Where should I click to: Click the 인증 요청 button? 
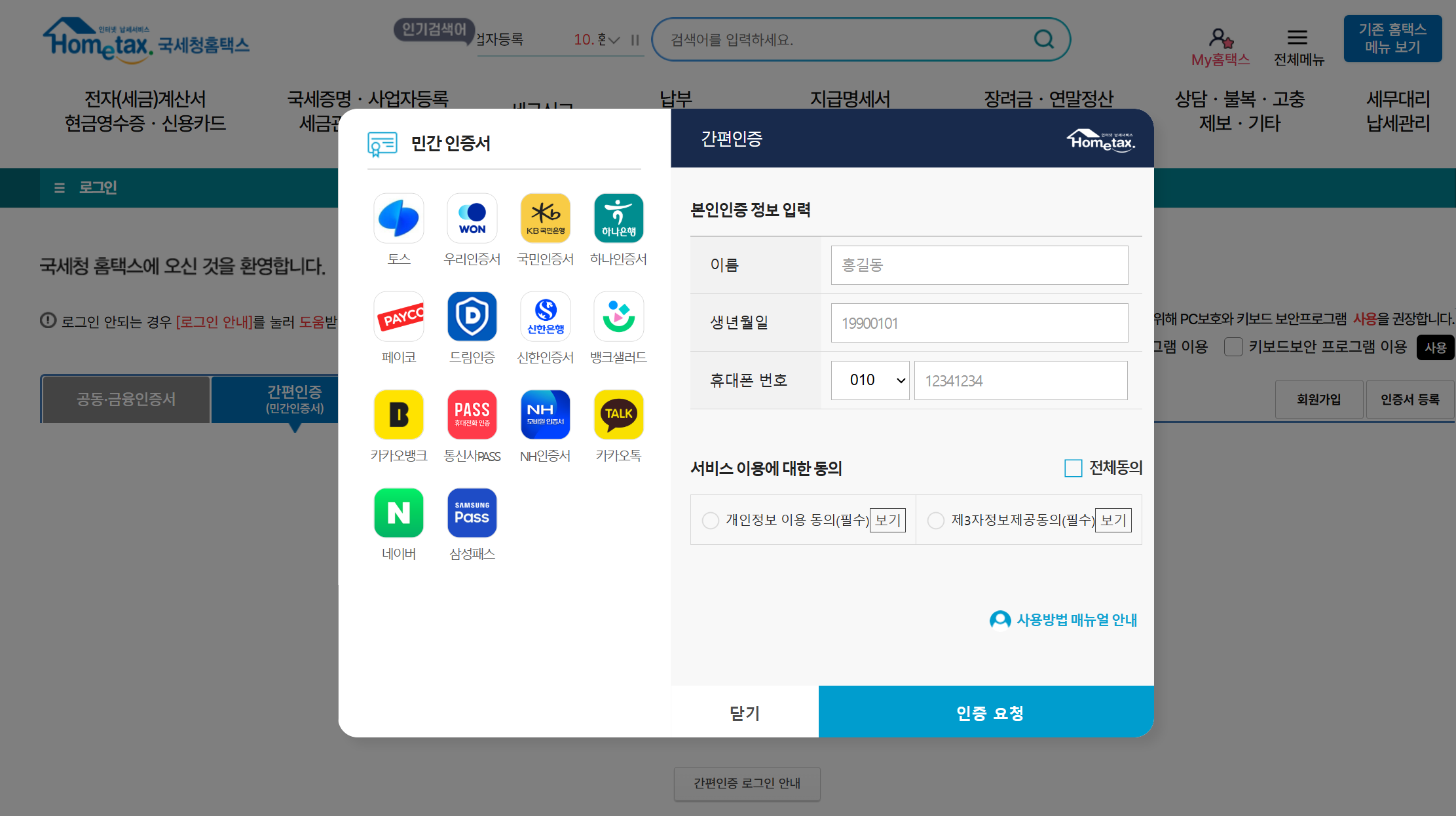(989, 713)
